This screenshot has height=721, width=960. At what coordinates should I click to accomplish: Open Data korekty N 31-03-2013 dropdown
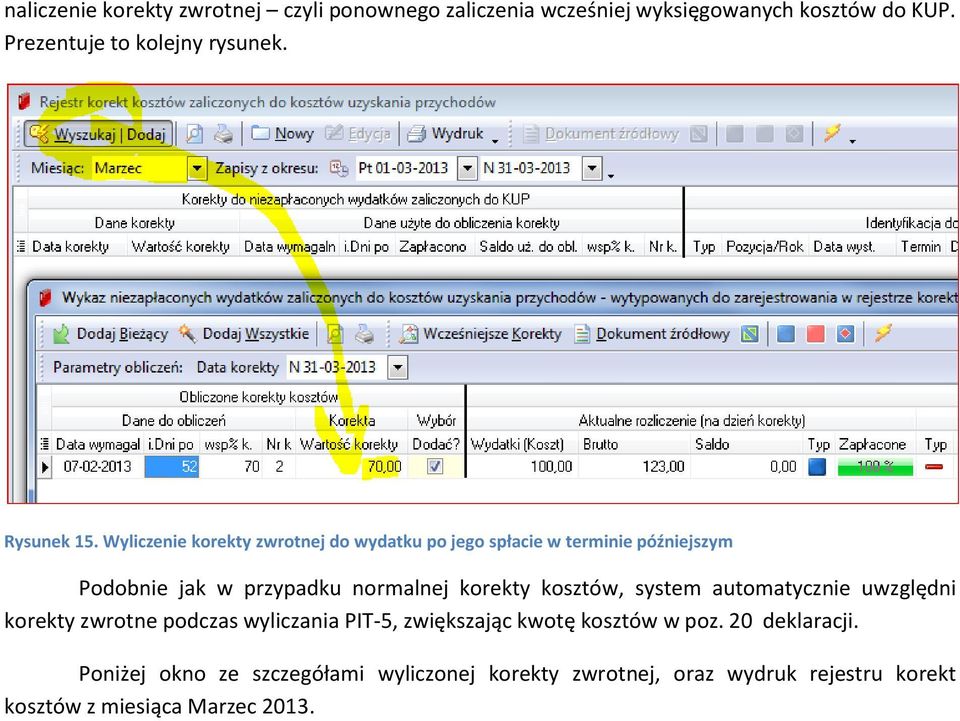pos(398,368)
